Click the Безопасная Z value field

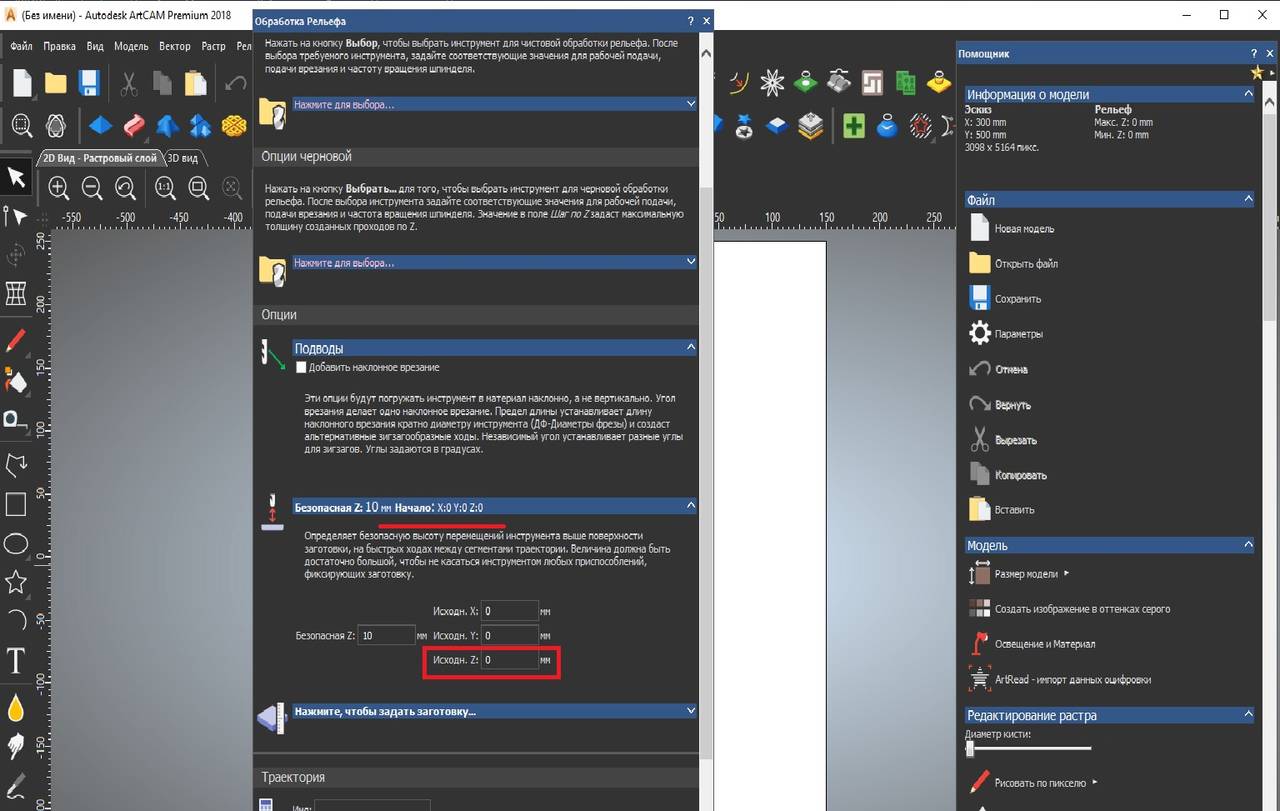click(386, 635)
